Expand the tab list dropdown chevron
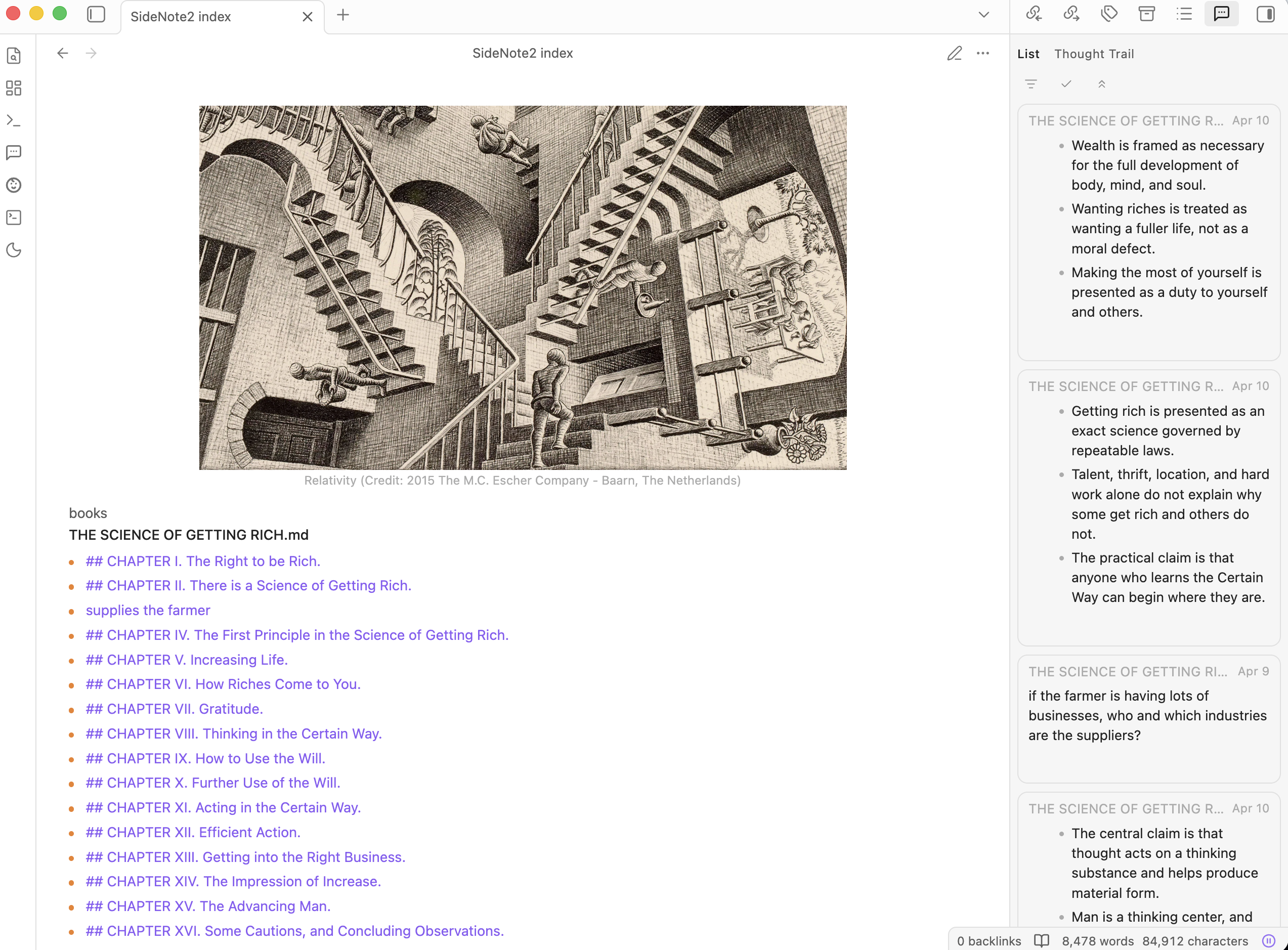 (984, 15)
